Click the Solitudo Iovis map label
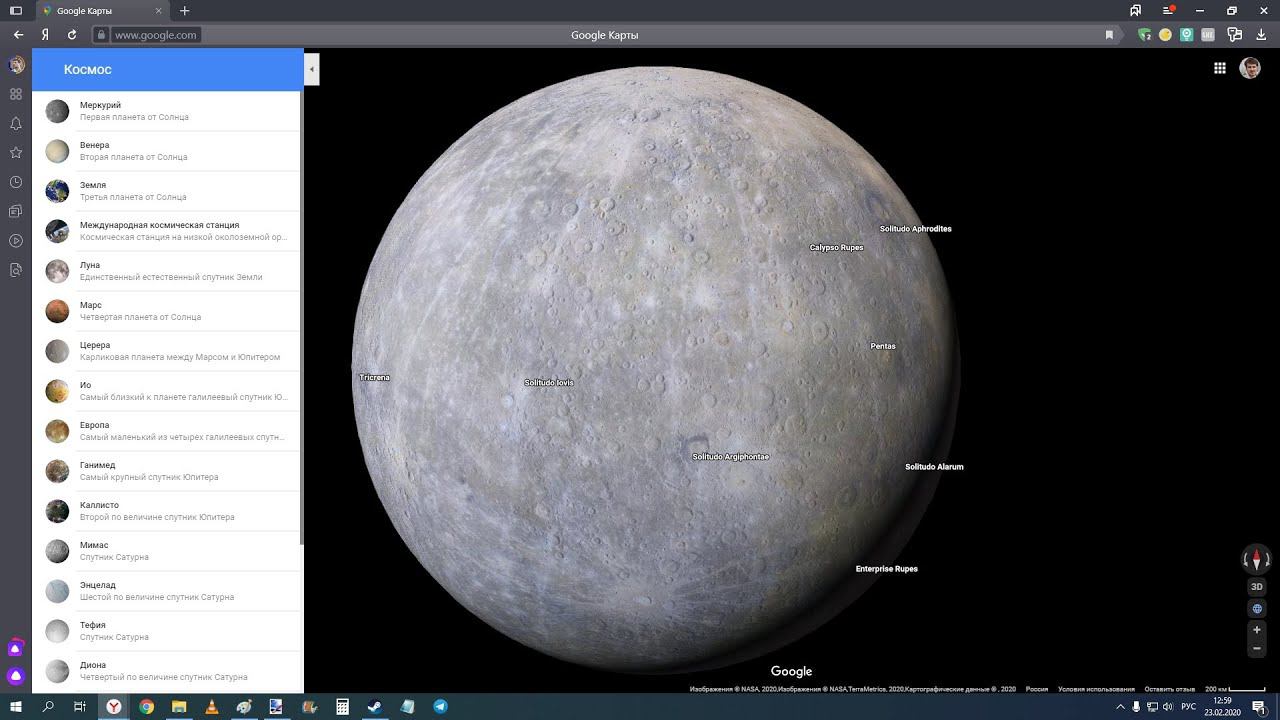The width and height of the screenshot is (1280, 720). coord(549,383)
